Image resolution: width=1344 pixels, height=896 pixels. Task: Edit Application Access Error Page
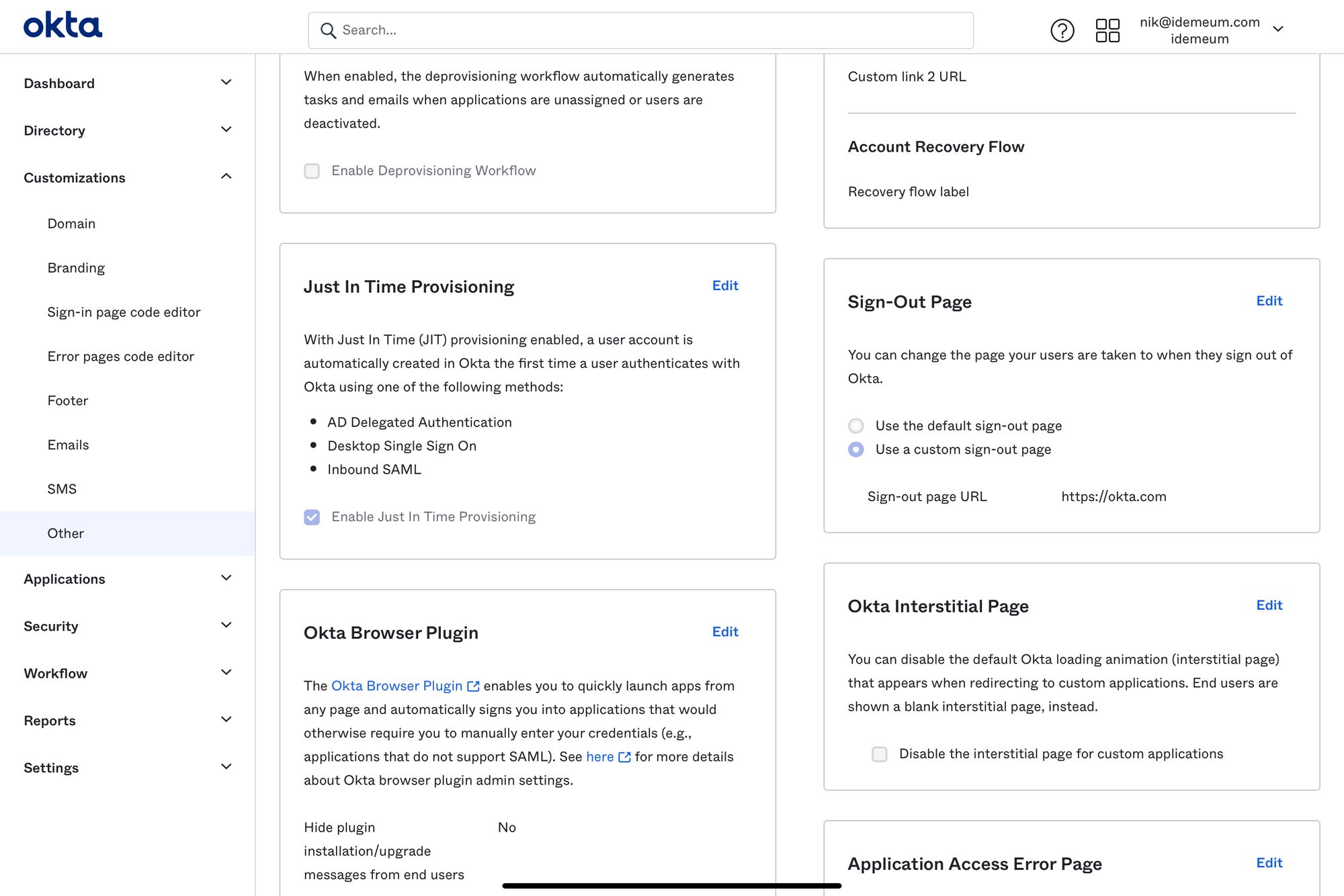click(x=1269, y=863)
